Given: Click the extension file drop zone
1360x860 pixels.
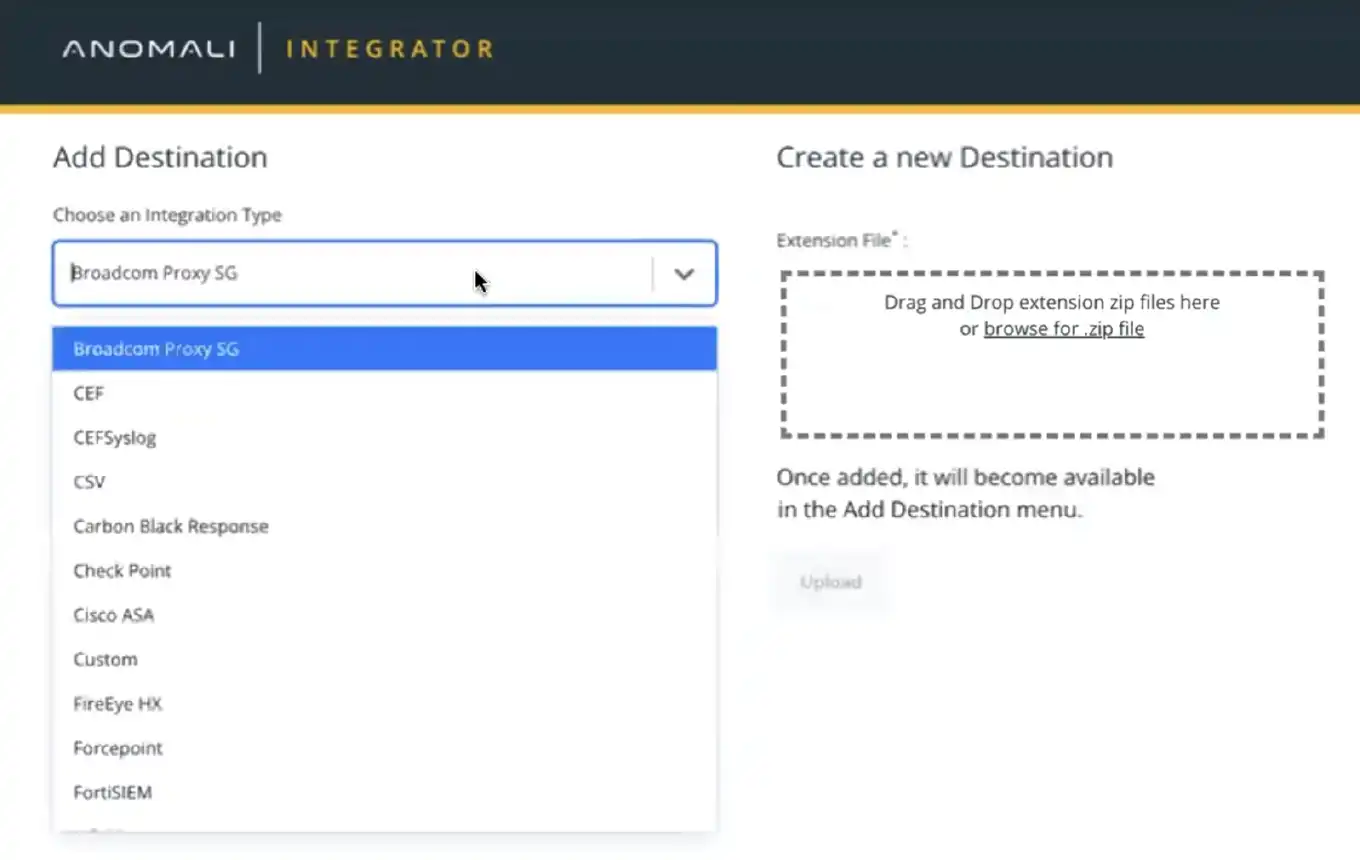Looking at the screenshot, I should point(1052,354).
